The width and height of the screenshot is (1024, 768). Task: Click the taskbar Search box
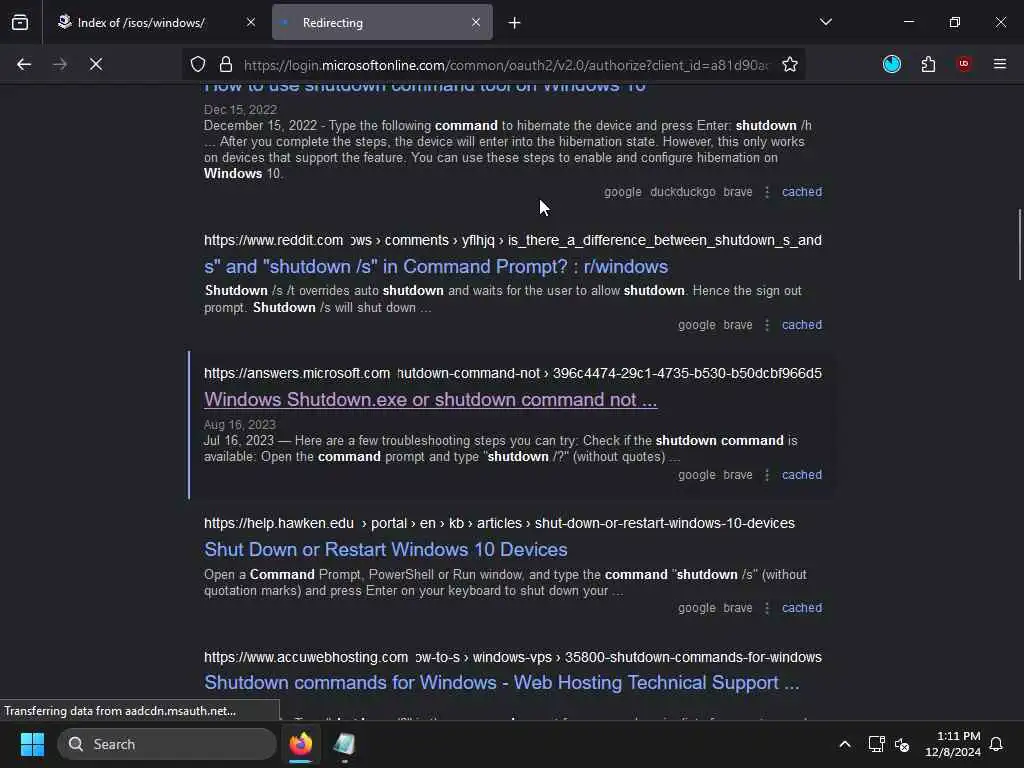(x=167, y=744)
